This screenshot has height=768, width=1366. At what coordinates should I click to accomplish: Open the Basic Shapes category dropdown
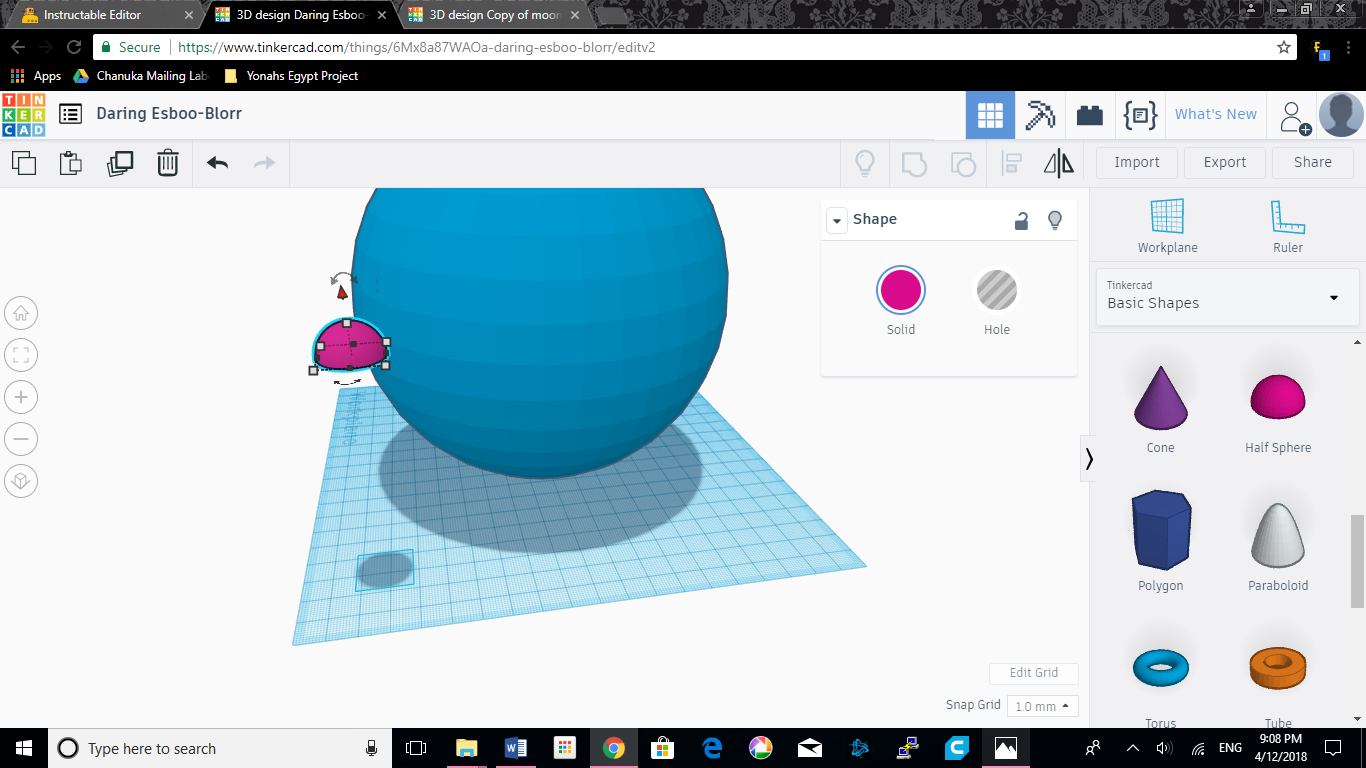click(x=1228, y=297)
